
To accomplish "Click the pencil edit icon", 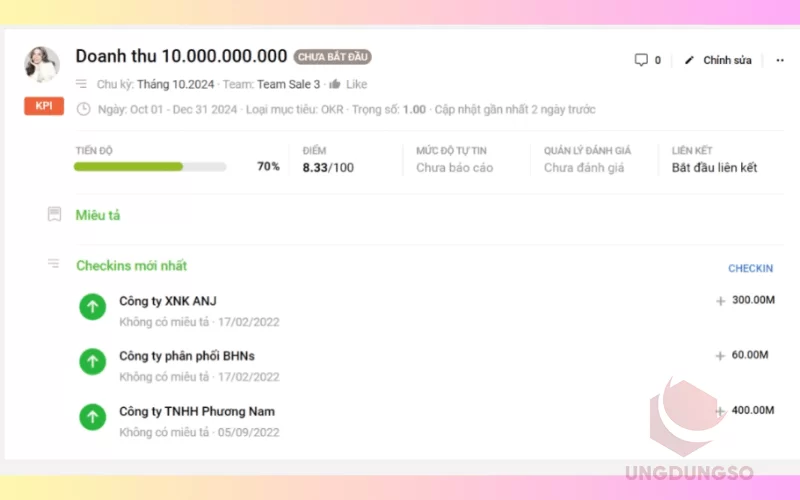I will [x=689, y=60].
